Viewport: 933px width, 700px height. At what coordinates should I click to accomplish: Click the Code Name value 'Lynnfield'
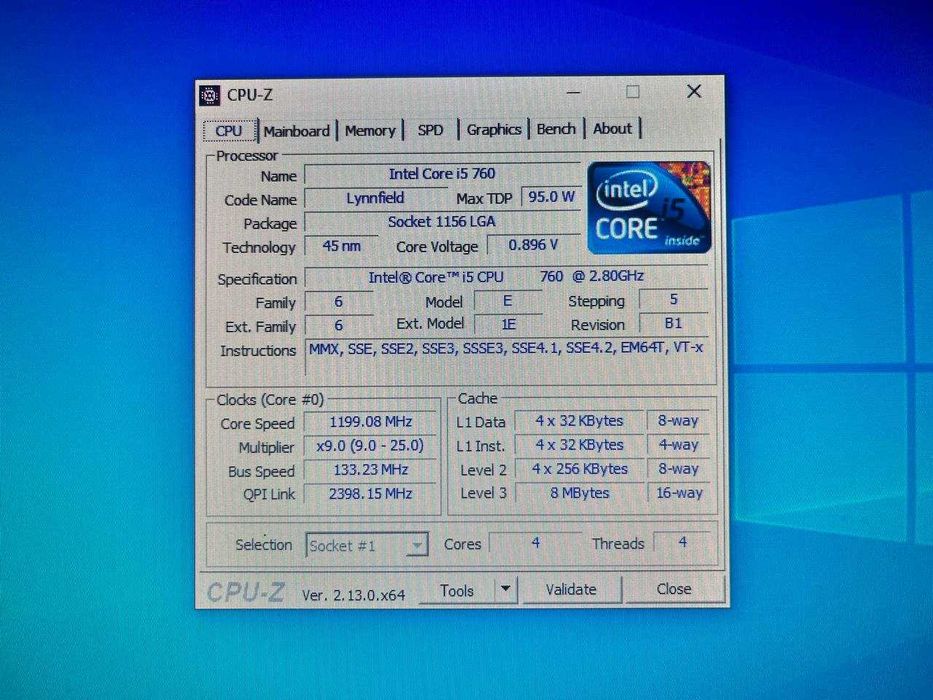(375, 198)
